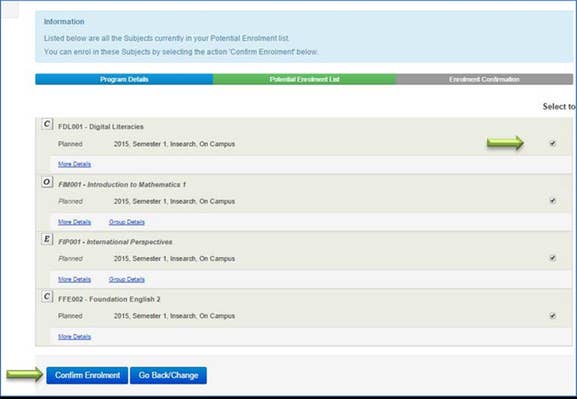Click the Planned status under FDL001
Viewport: 577px width, 399px height.
(70, 144)
